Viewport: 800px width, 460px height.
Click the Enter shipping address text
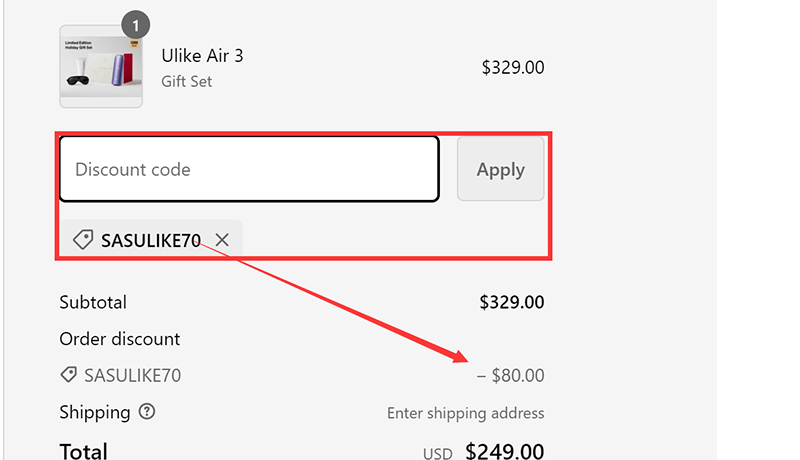(465, 413)
